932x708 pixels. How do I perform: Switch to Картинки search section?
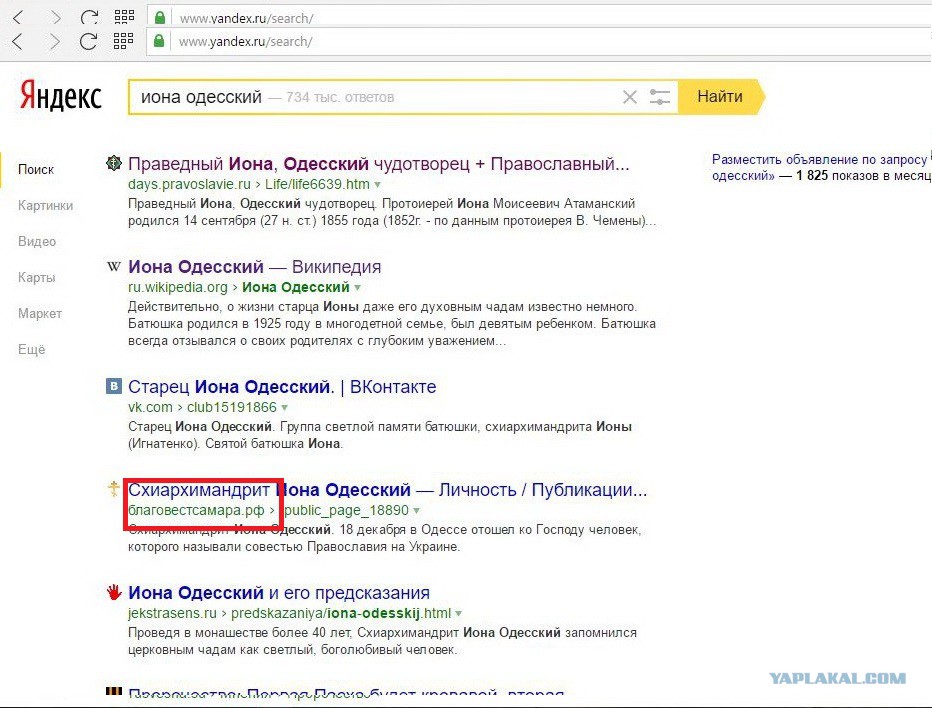[x=45, y=205]
